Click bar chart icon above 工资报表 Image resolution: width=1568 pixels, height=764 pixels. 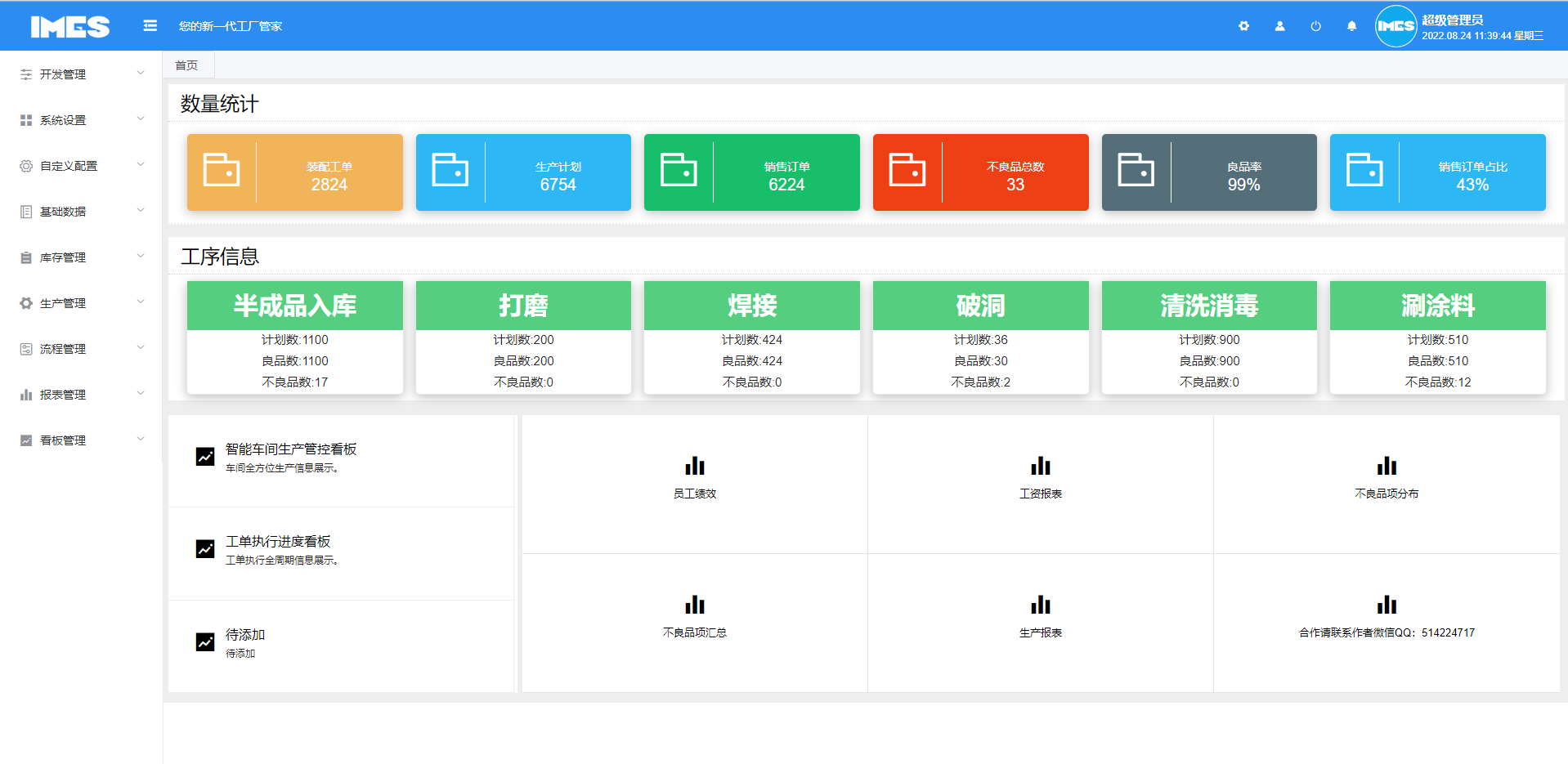[x=1041, y=466]
